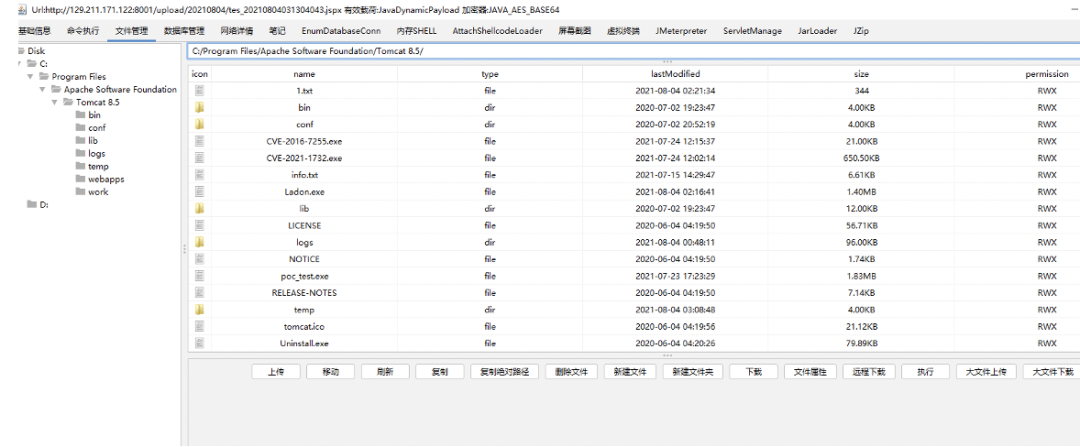Click the 执行 execute button
The height and width of the screenshot is (447, 1080).
coord(925,372)
